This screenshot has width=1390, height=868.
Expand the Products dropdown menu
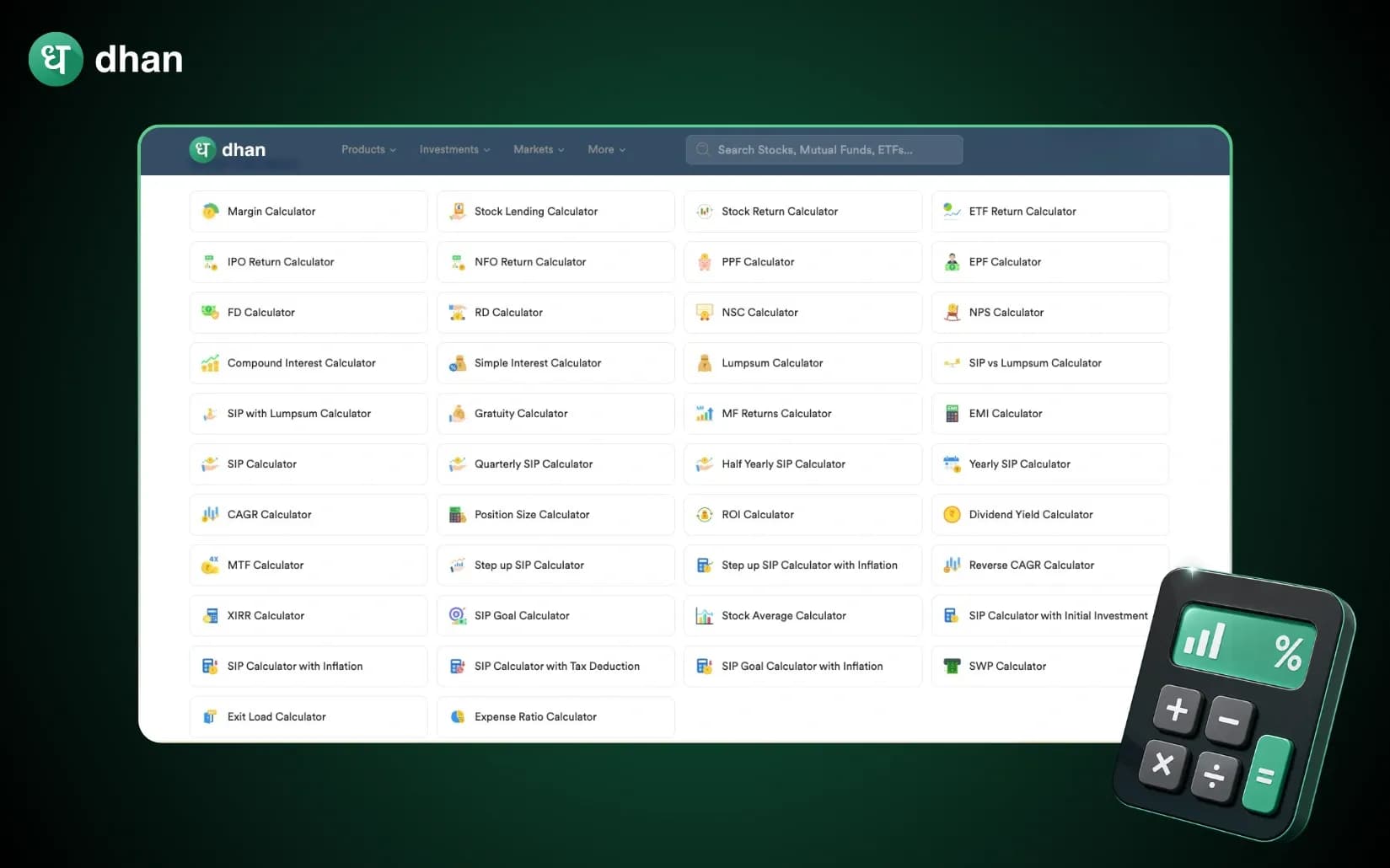(x=368, y=150)
